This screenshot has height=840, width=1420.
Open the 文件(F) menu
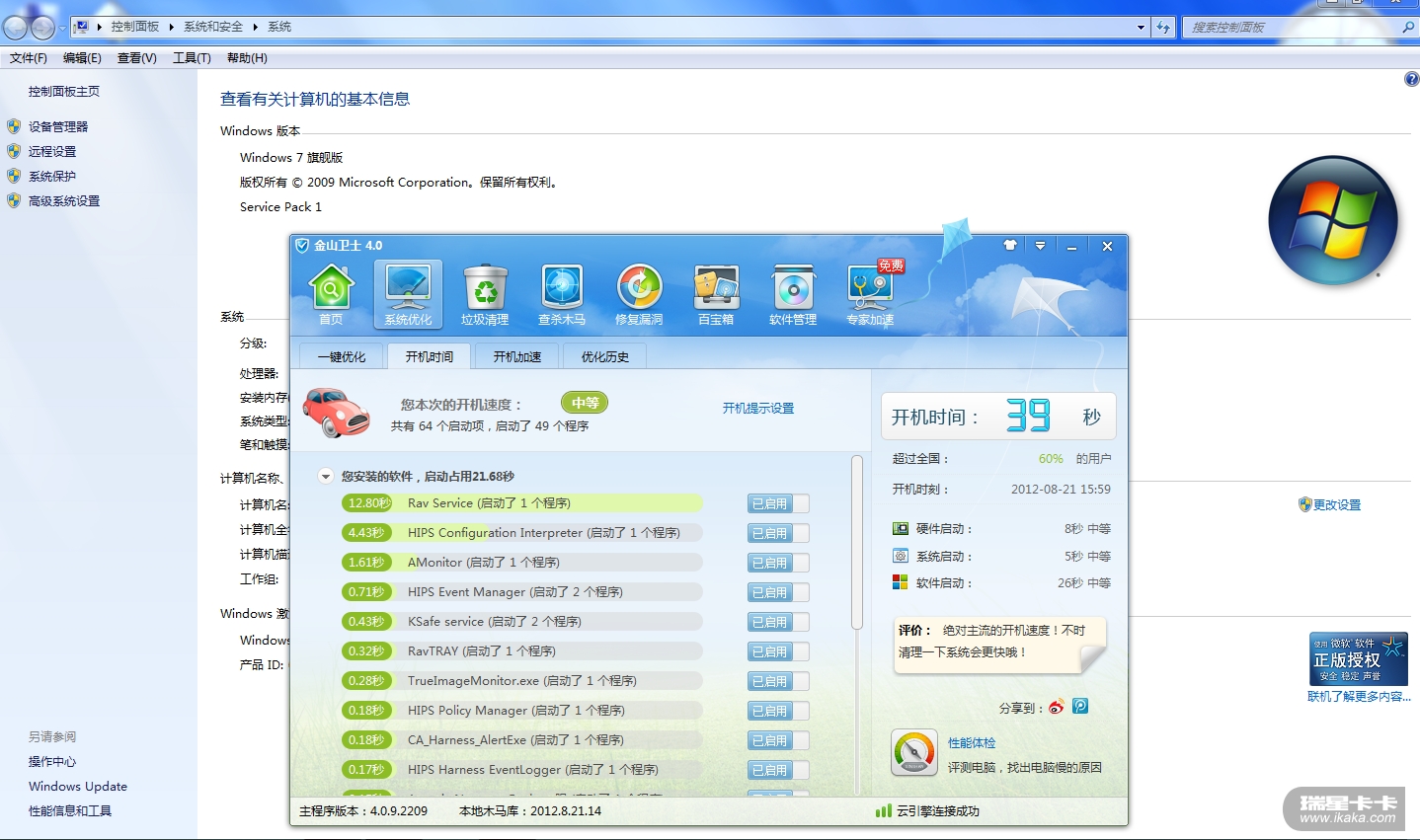click(29, 58)
